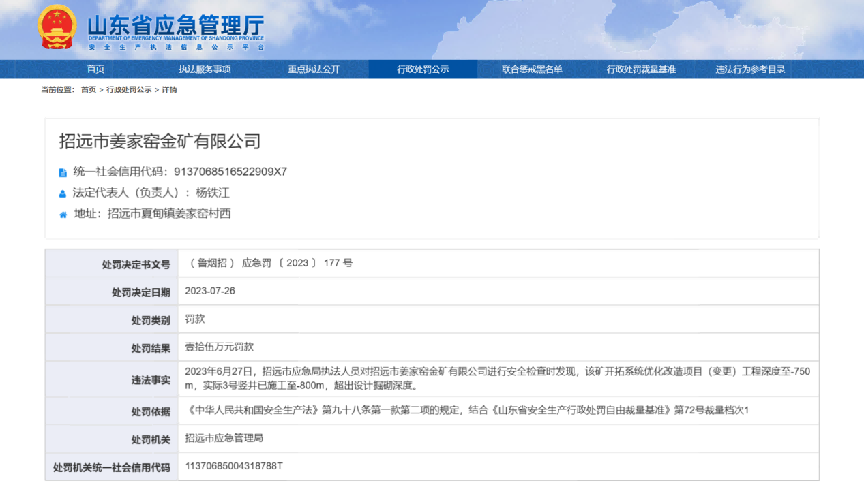Click 行政处罚公示 in the breadcrumb trail
Viewport: 864px width, 487px height.
[x=129, y=90]
